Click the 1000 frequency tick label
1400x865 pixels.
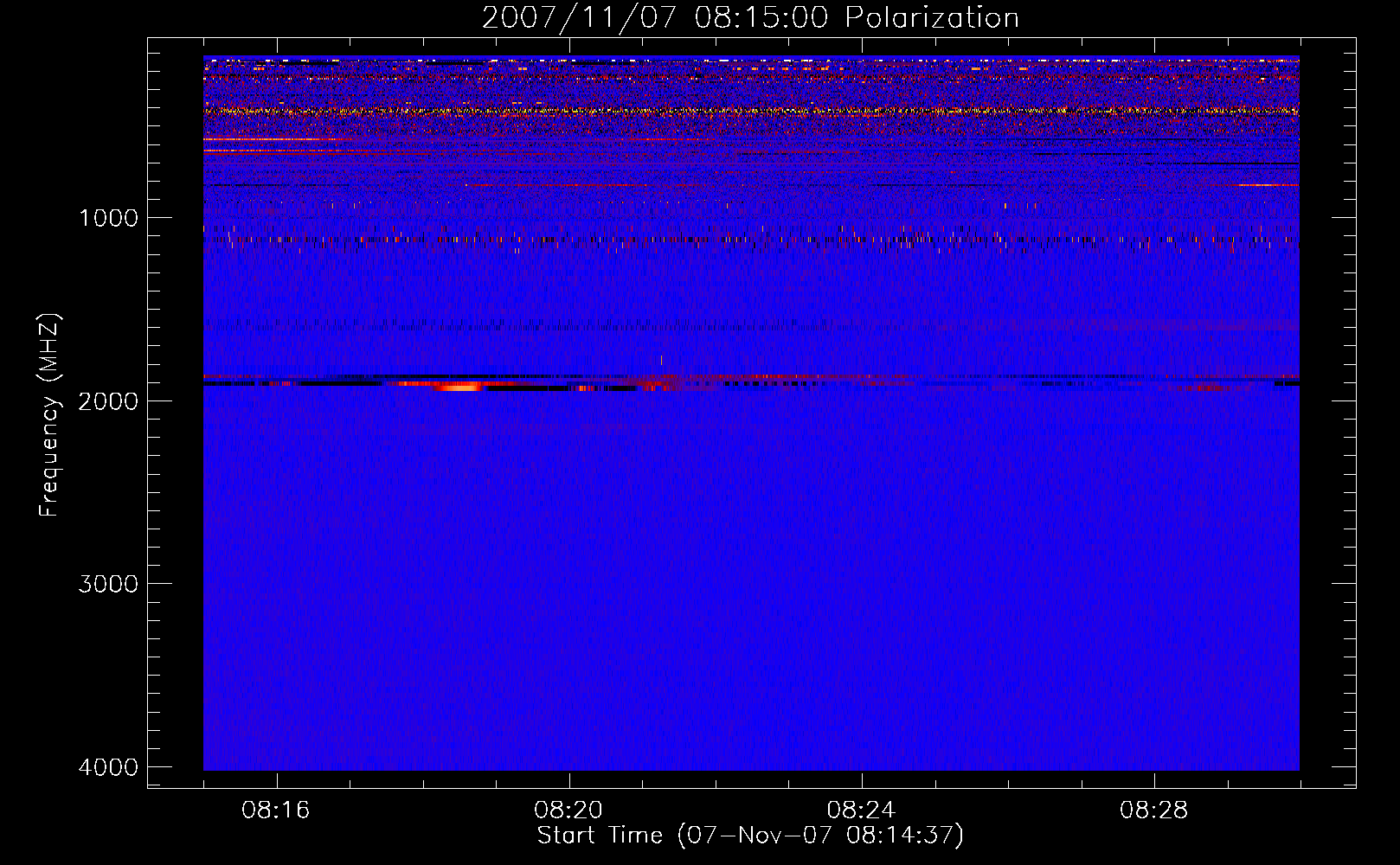coord(108,218)
